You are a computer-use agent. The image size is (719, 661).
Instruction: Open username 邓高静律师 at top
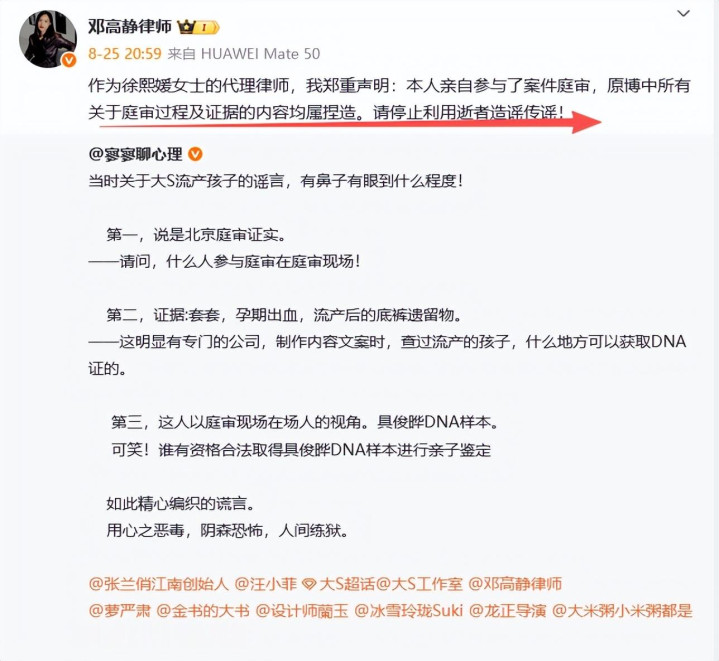point(130,27)
